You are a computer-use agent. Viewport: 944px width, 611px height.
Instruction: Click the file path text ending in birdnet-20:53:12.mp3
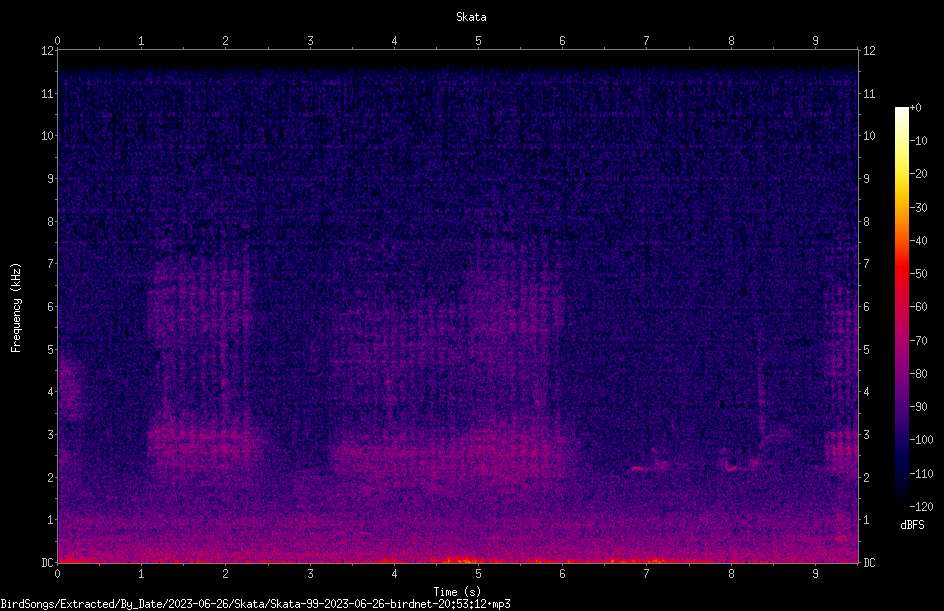coord(255,604)
